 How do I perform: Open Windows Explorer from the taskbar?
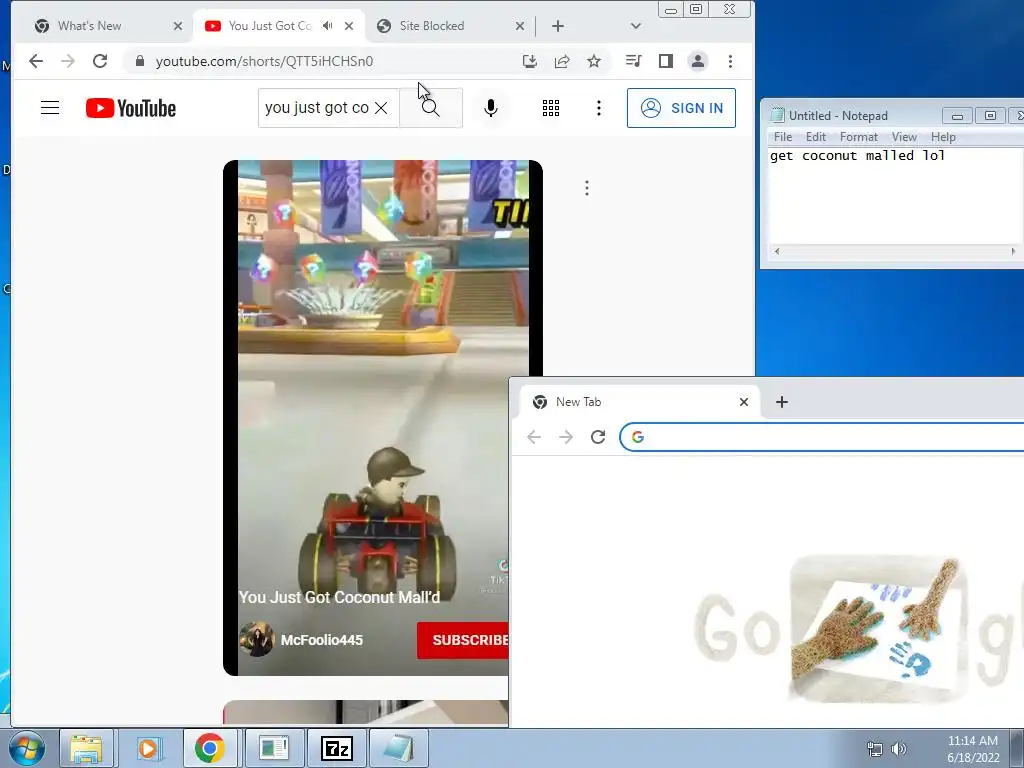pos(86,748)
